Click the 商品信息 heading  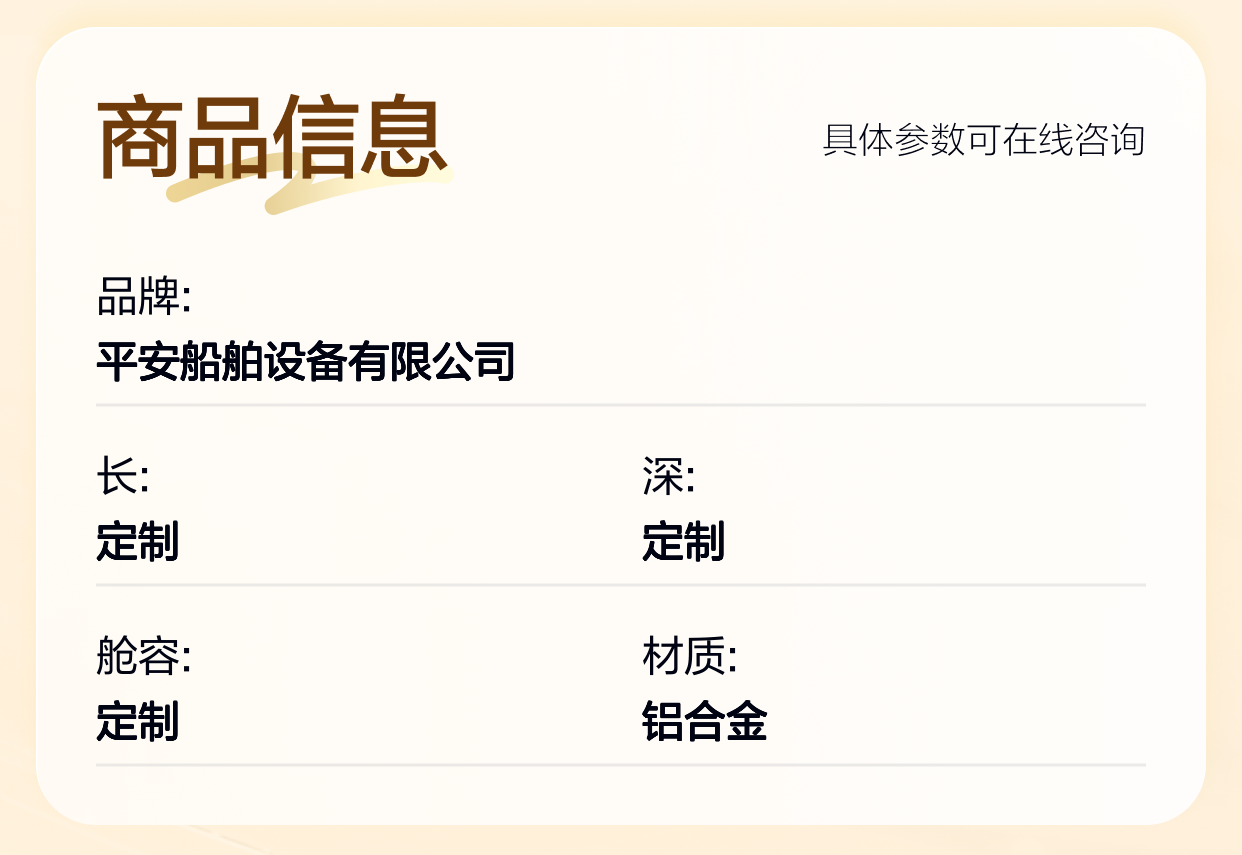coord(272,138)
